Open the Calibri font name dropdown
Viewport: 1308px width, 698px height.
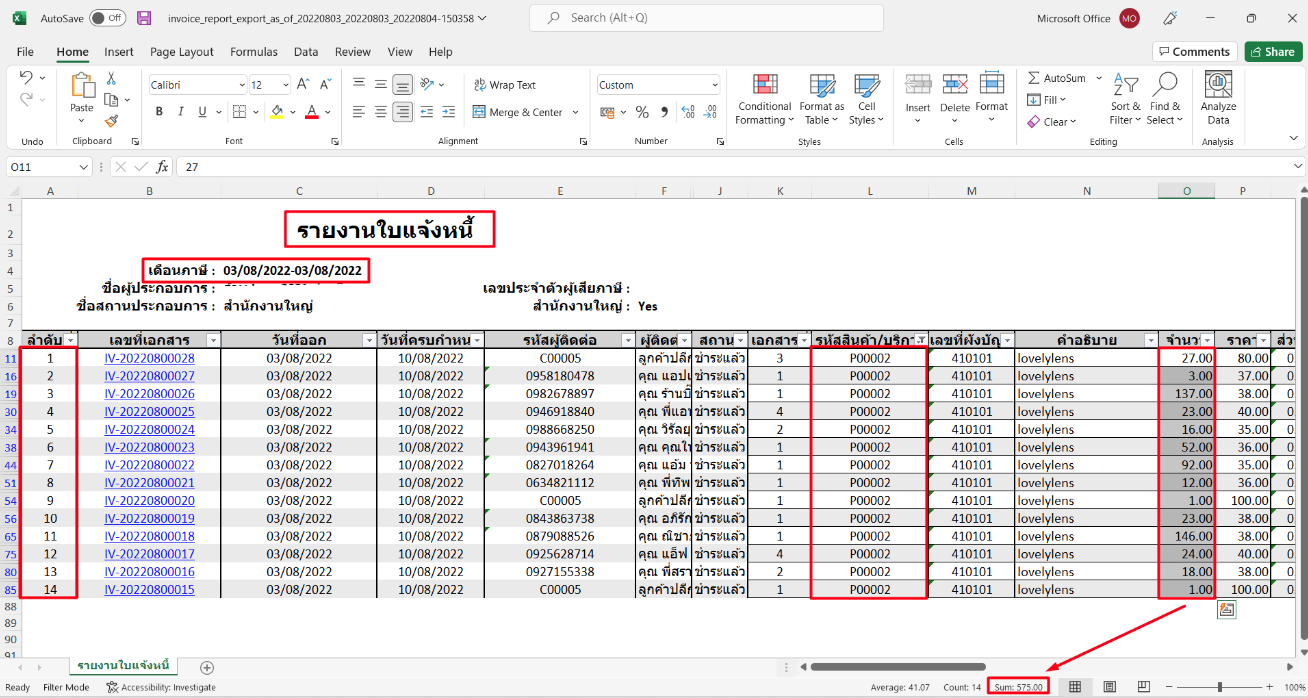(x=240, y=85)
